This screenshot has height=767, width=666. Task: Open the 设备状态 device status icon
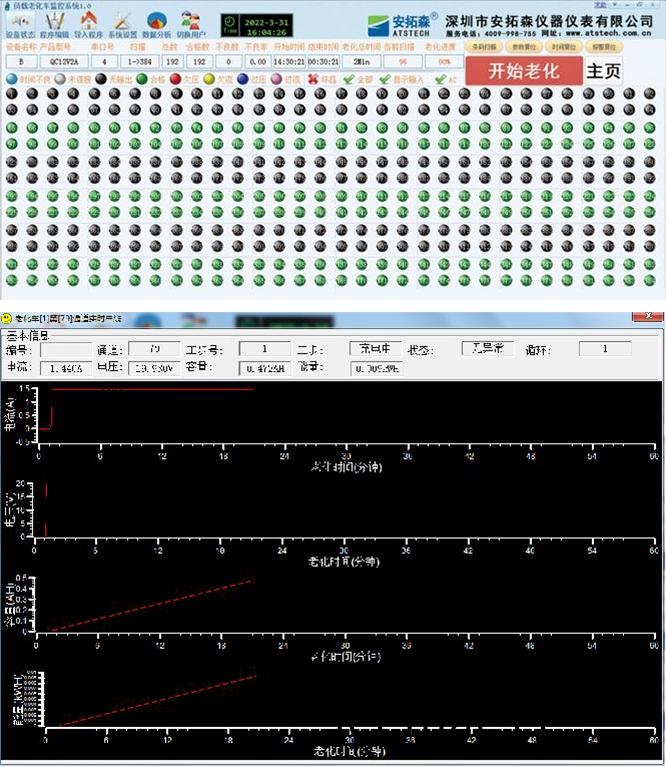19,21
